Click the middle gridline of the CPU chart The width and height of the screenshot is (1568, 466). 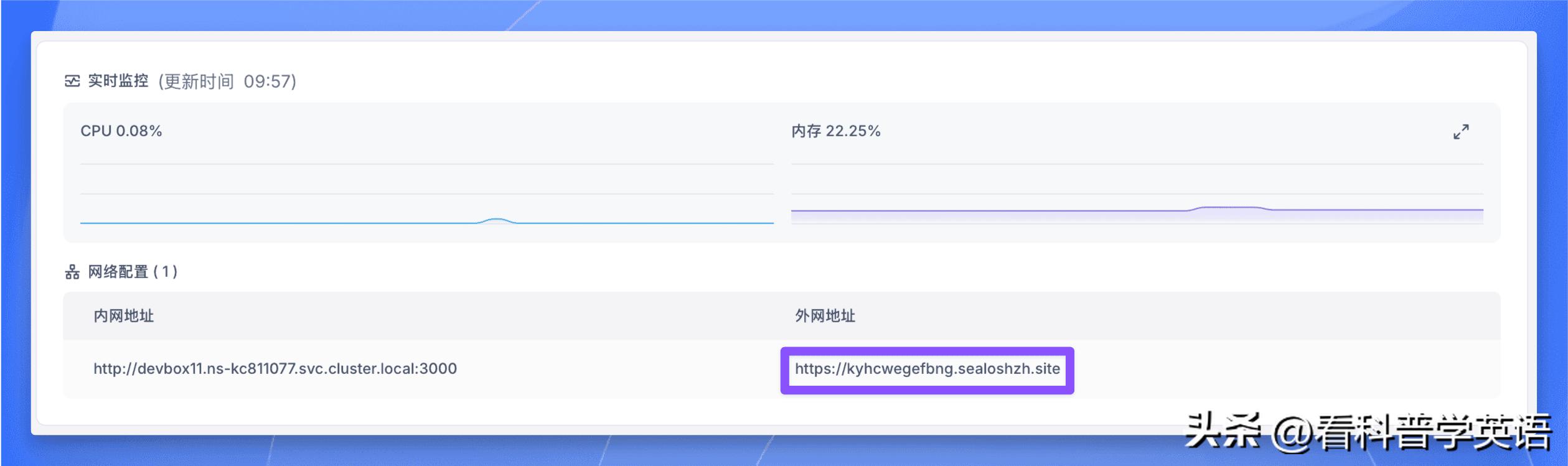(426, 194)
